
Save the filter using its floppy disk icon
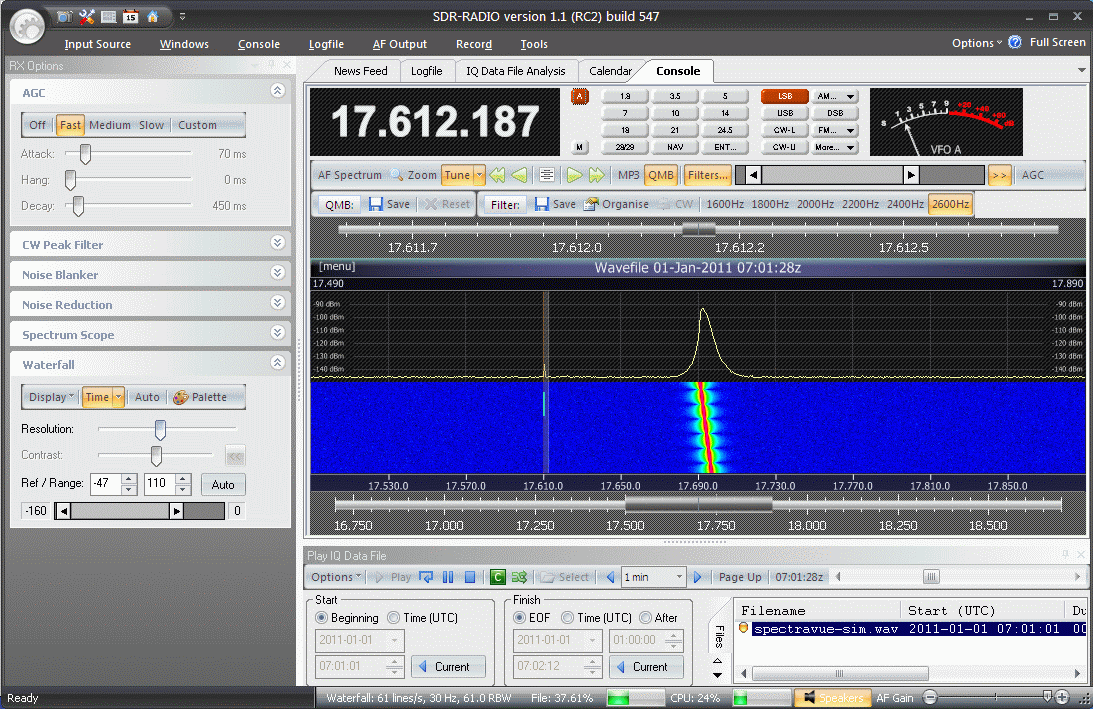click(556, 204)
